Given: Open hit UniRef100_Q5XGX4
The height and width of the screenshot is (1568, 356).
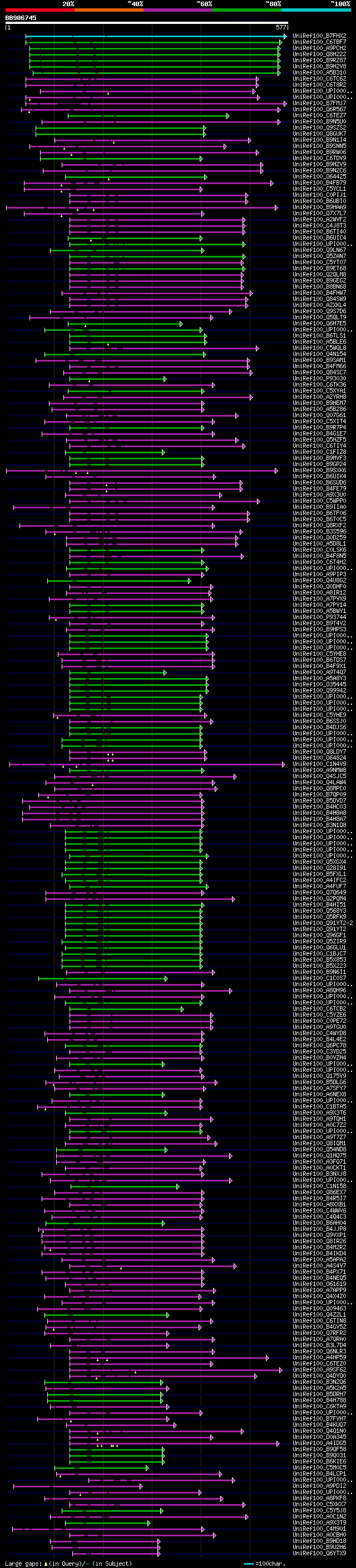Looking at the screenshot, I should [x=319, y=862].
